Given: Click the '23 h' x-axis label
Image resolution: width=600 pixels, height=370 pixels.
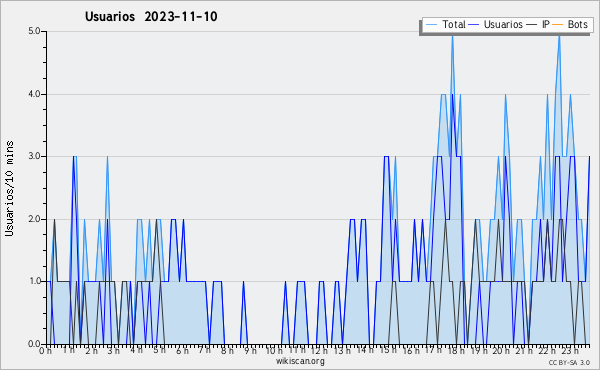Looking at the screenshot, I should pos(570,351).
